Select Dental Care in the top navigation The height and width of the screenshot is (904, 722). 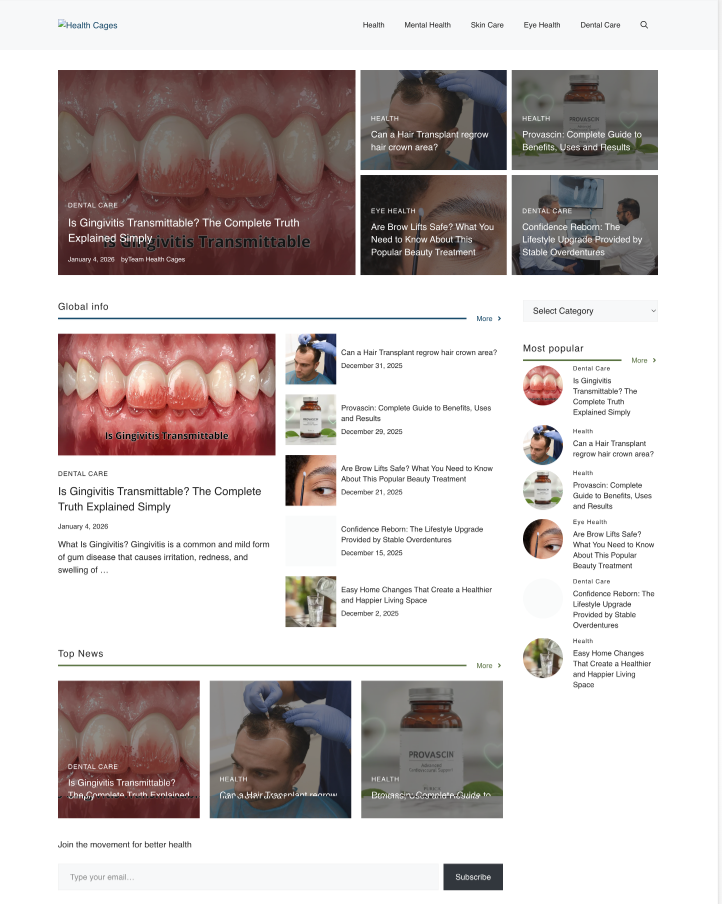click(600, 25)
